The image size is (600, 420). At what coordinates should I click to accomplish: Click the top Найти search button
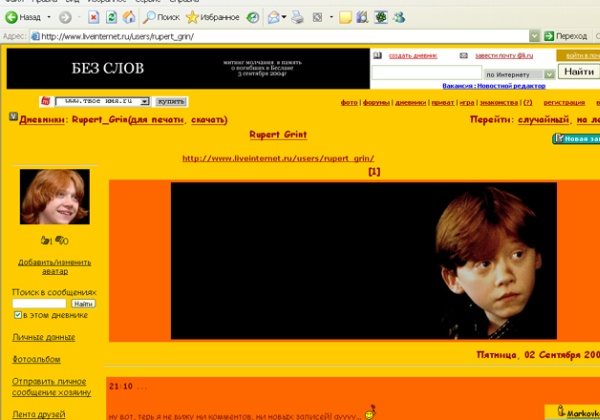(x=579, y=72)
